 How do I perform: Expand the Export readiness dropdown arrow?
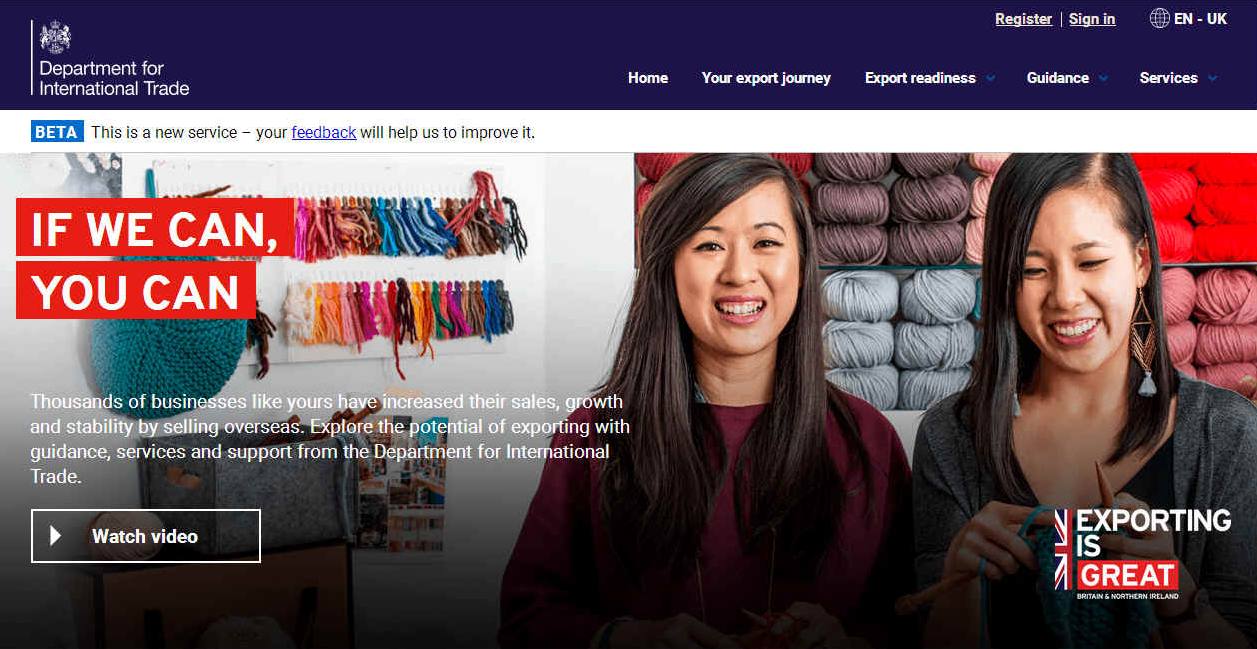pos(990,78)
